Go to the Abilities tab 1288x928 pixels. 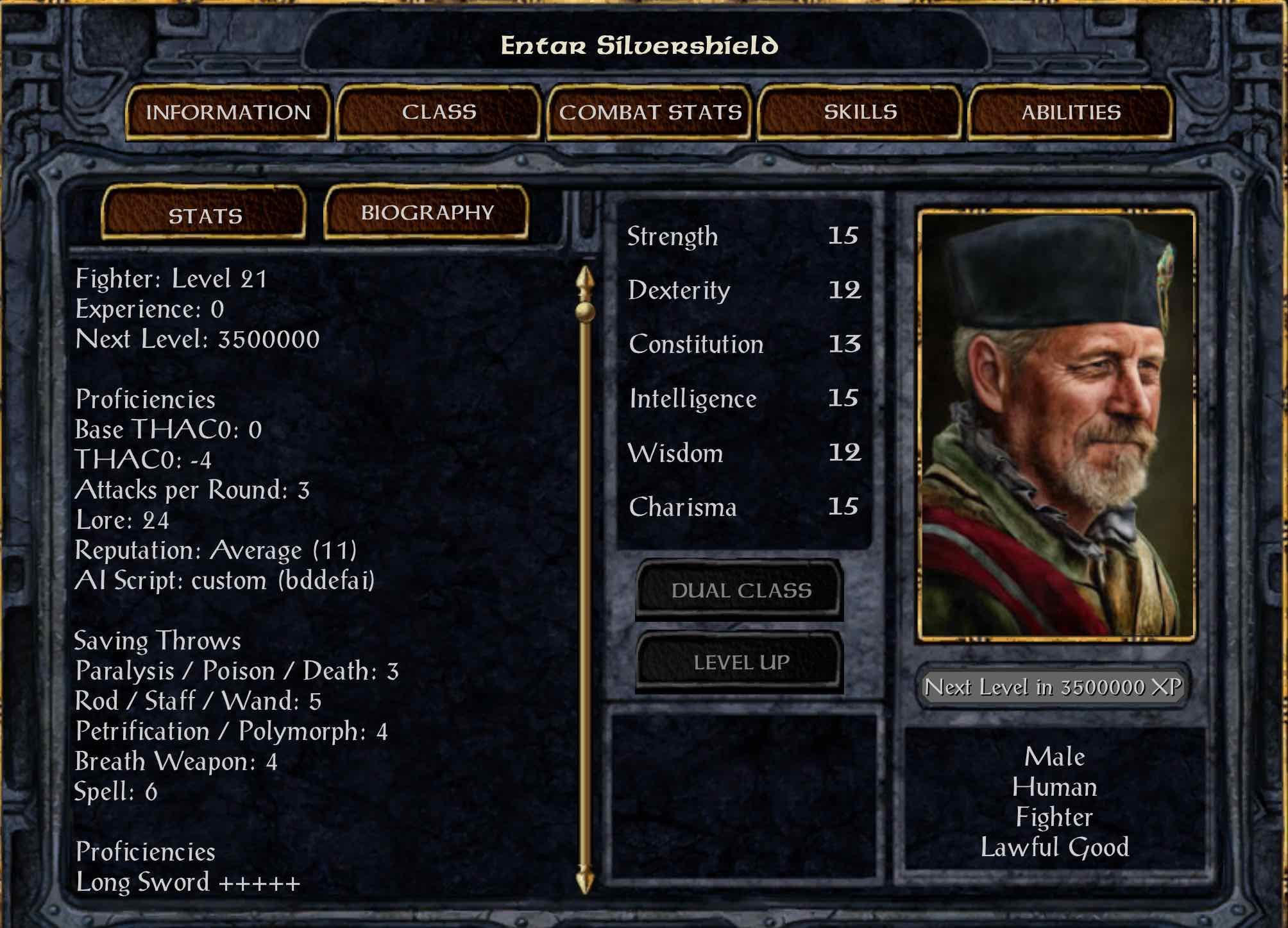pos(1071,112)
